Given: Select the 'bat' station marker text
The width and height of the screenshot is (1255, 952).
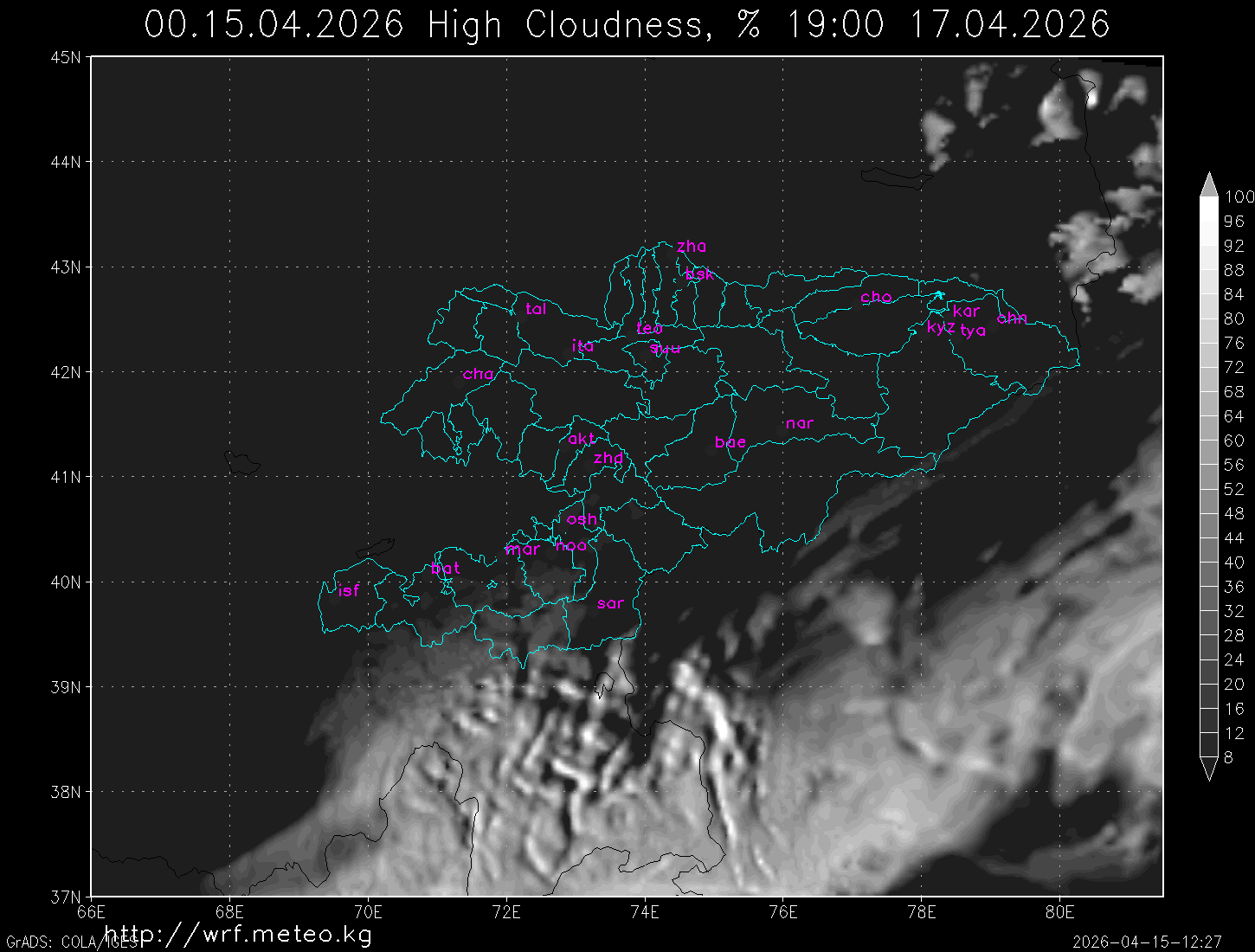Looking at the screenshot, I should 445,569.
